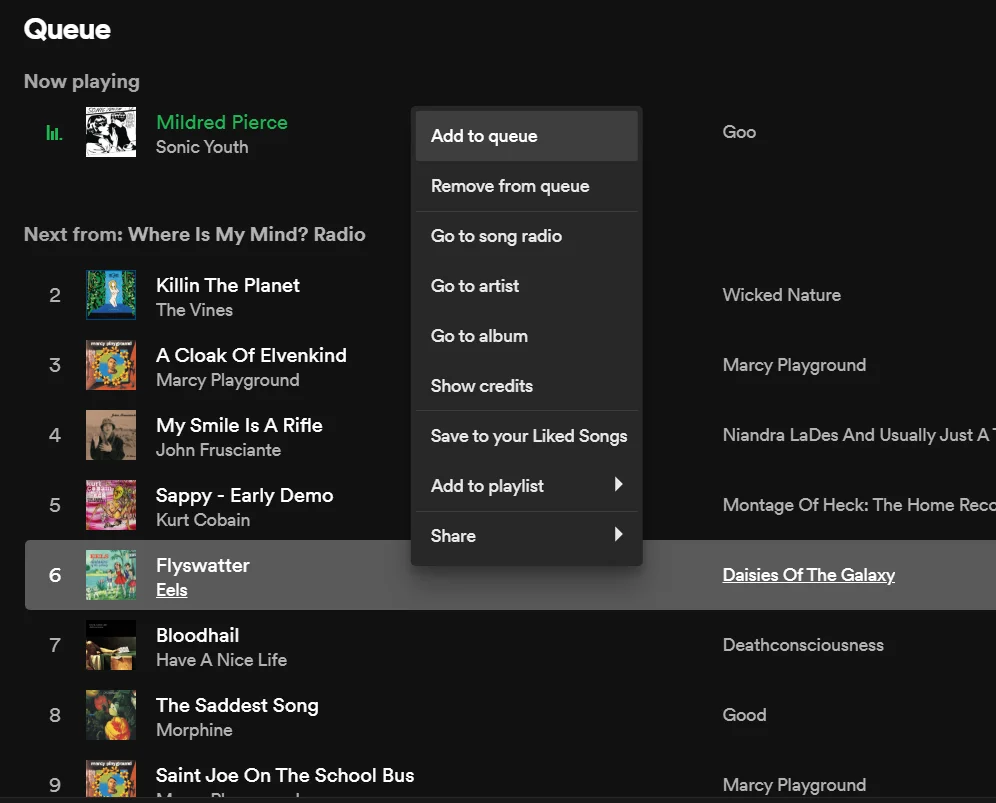The image size is (996, 803).
Task: Click the Mildred Pierce song title
Action: [x=222, y=122]
